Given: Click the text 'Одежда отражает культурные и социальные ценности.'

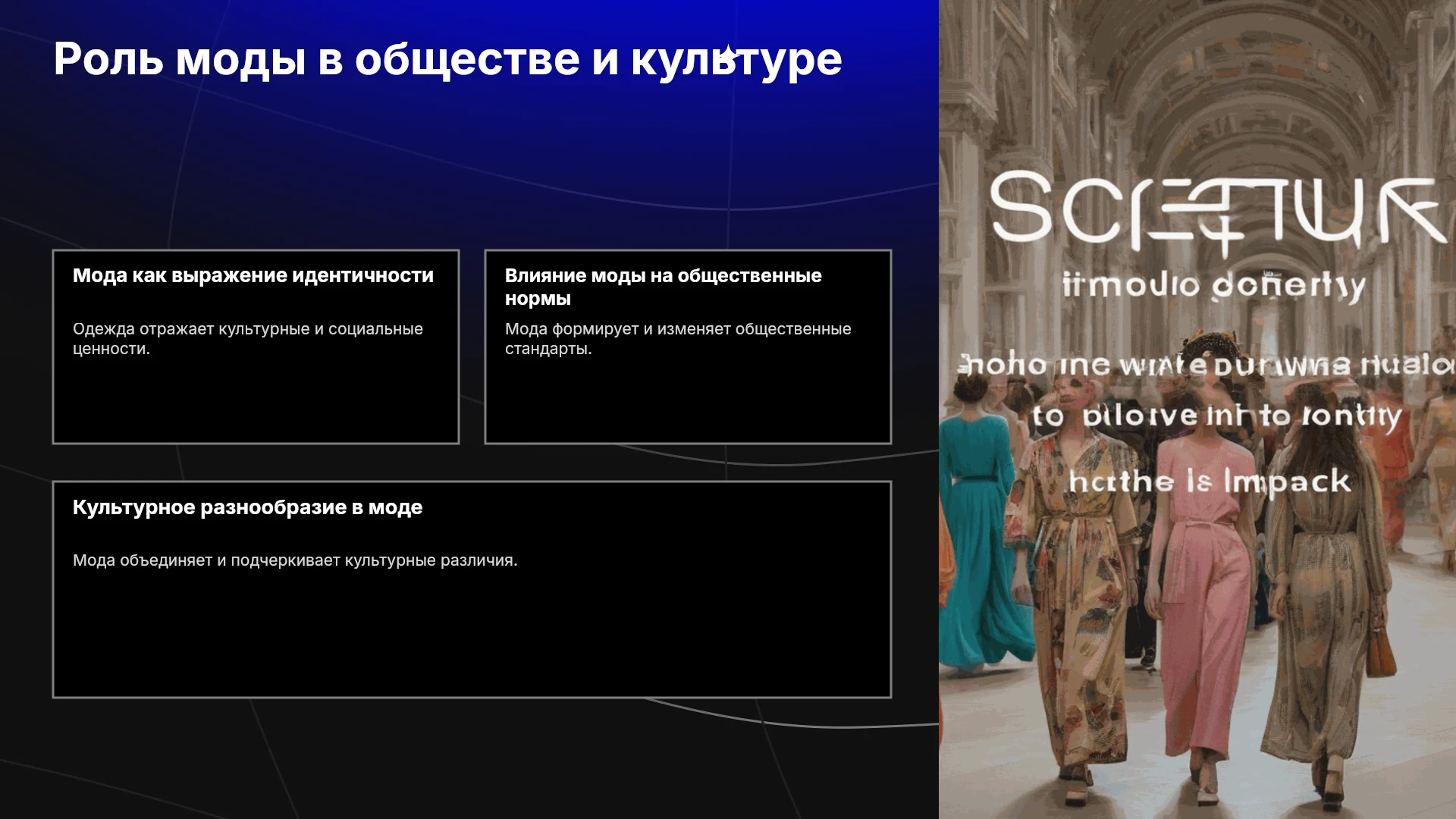Looking at the screenshot, I should pos(248,339).
